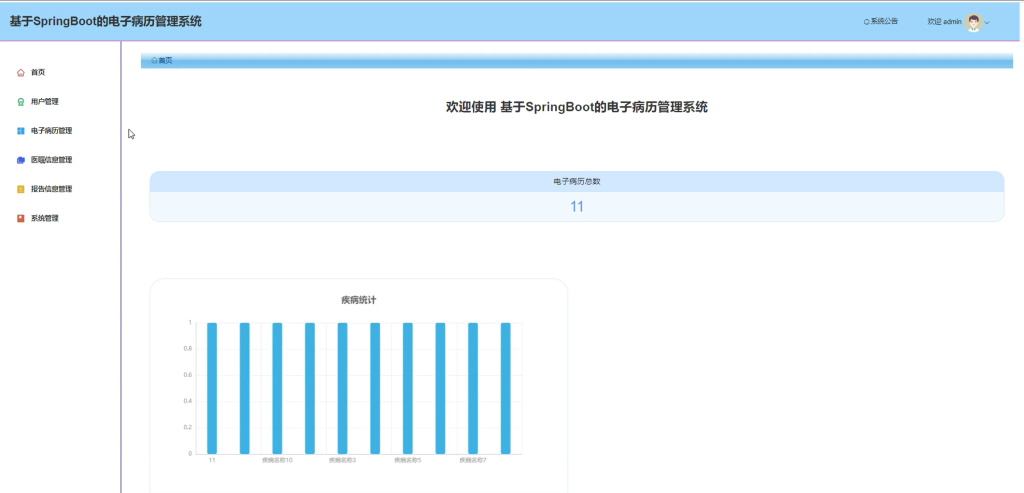Click the bar above axis label 11
The width and height of the screenshot is (1024, 493).
pyautogui.click(x=212, y=388)
